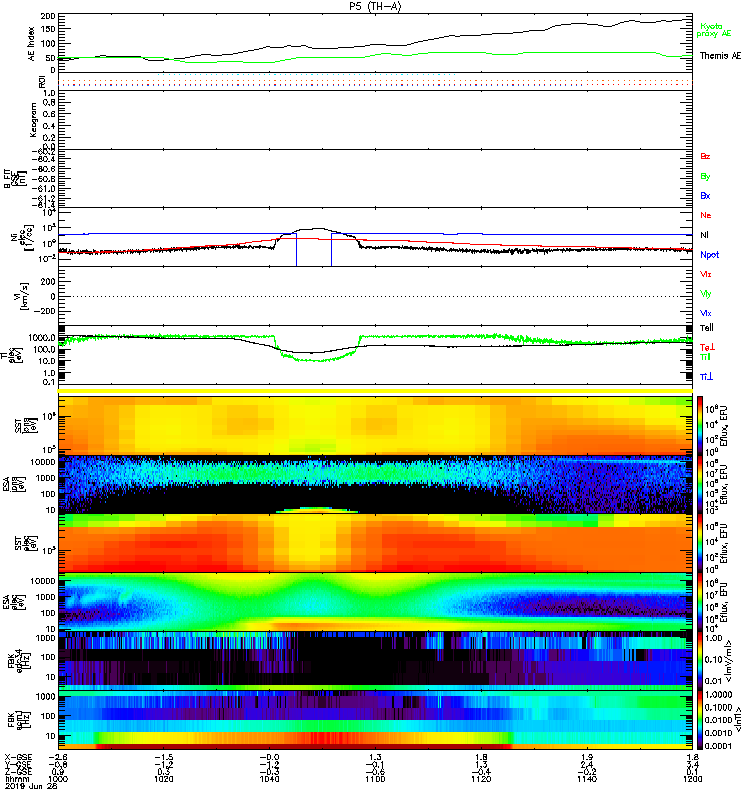
Task: Click the SST ion Eflux color bar
Action: click(x=700, y=425)
